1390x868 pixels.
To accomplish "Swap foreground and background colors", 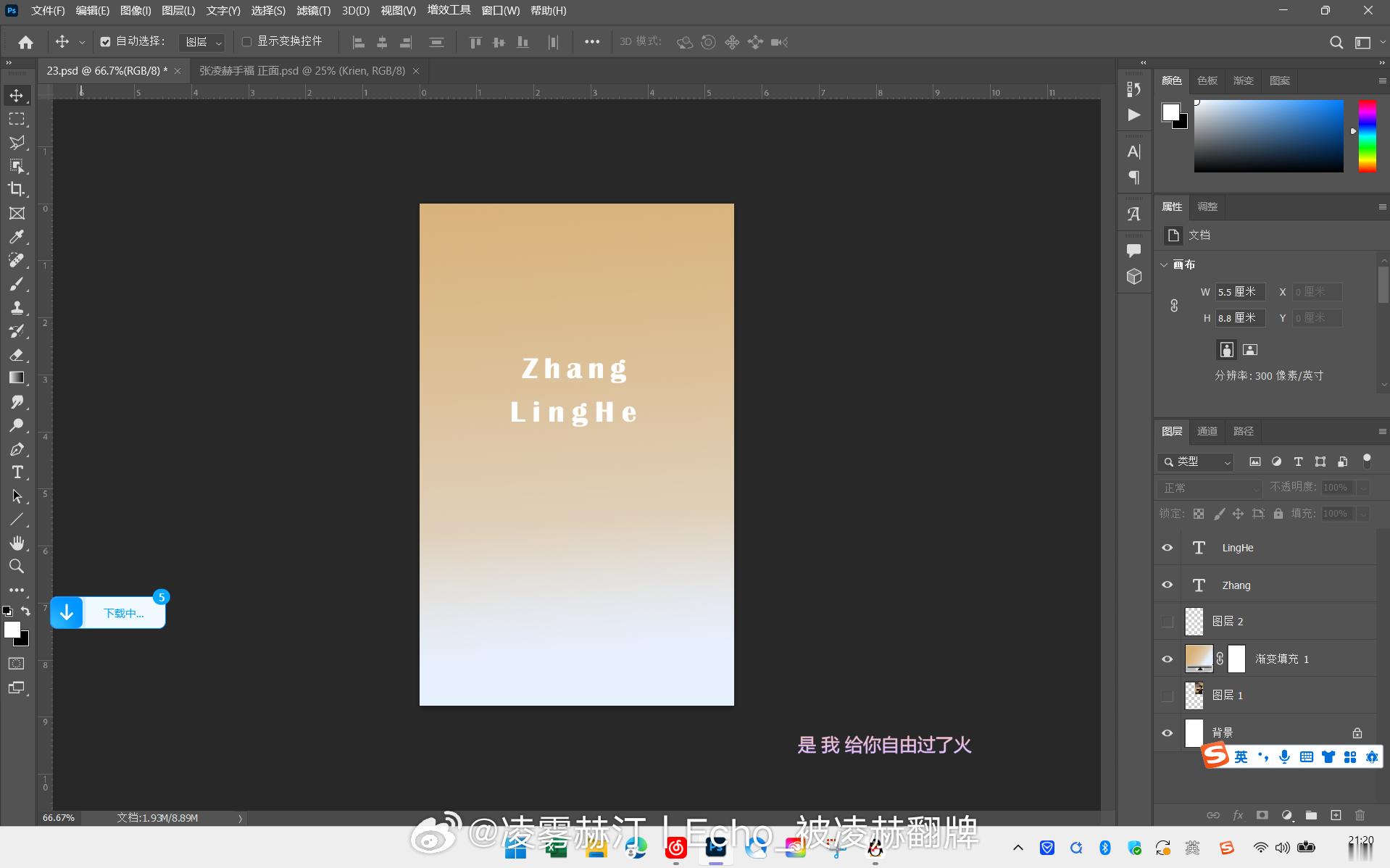I will (x=25, y=611).
